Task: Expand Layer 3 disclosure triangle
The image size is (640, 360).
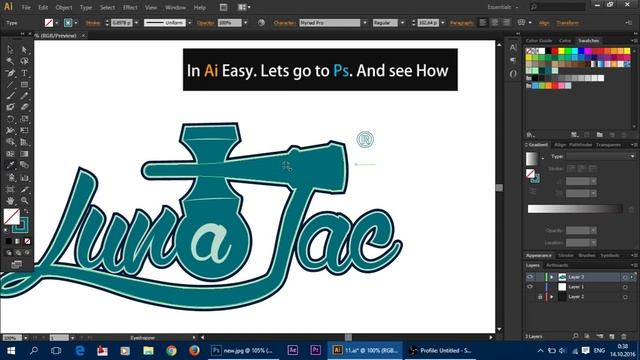Action: point(551,277)
